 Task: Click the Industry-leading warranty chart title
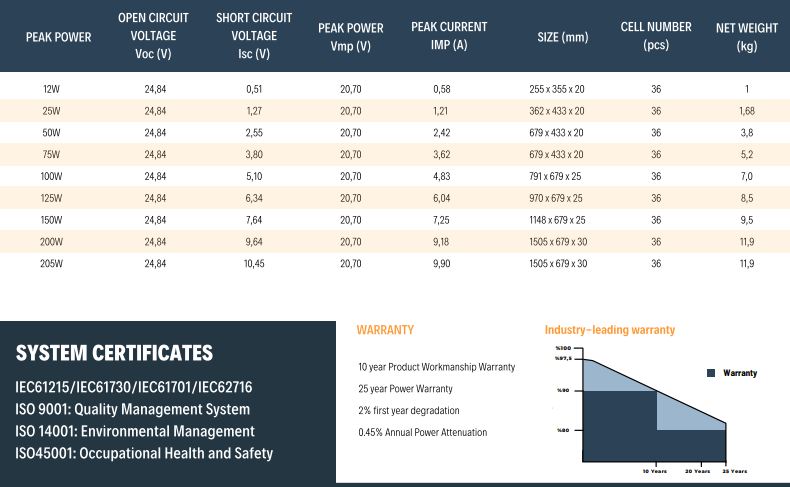click(609, 330)
